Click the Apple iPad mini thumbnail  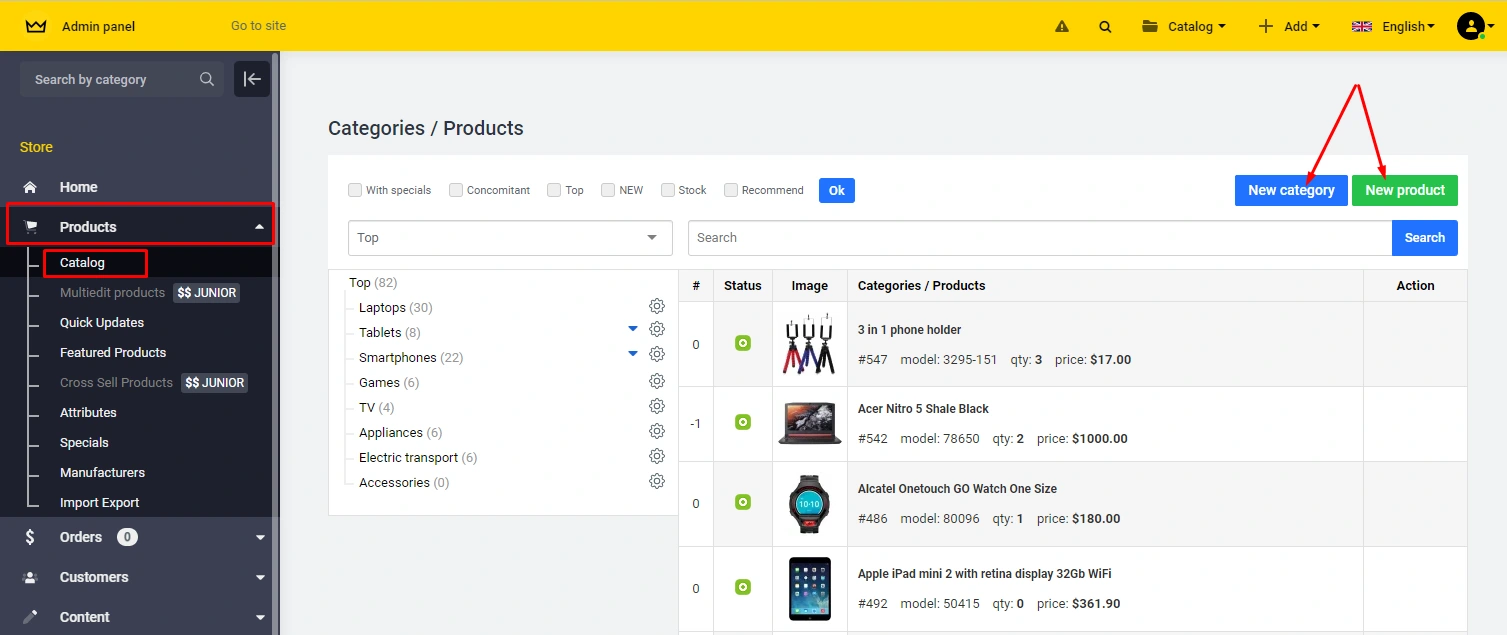click(x=809, y=588)
